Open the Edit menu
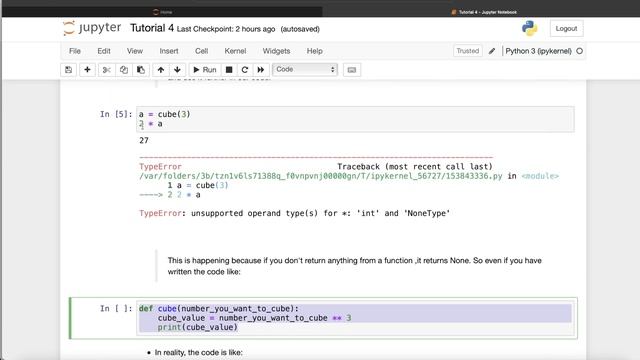 tap(104, 51)
